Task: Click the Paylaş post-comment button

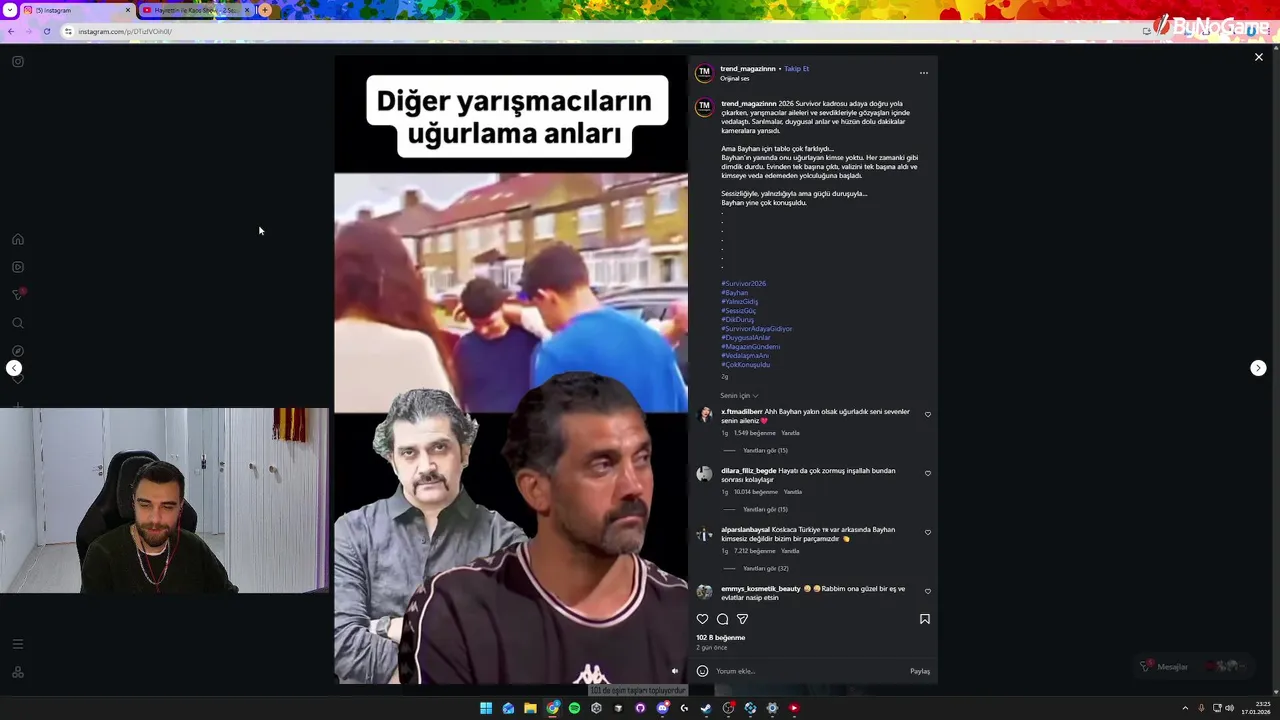Action: pos(920,671)
